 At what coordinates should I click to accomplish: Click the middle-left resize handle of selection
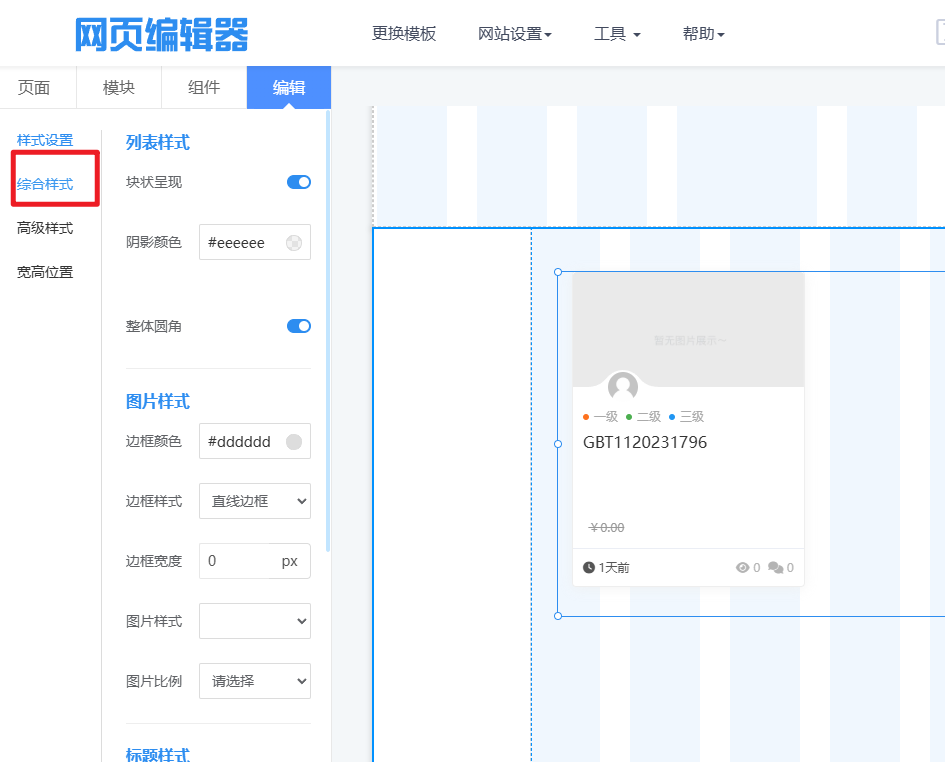click(558, 444)
